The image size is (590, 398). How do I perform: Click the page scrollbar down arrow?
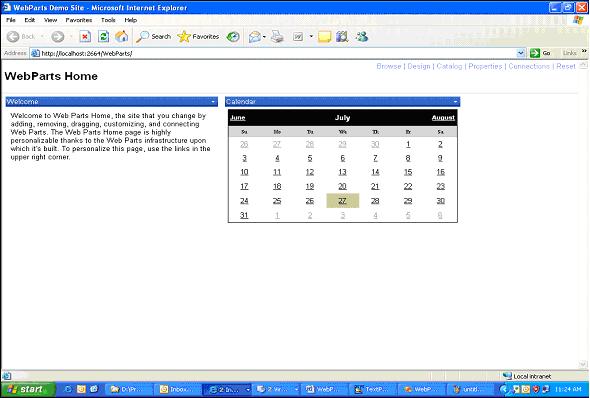(583, 364)
